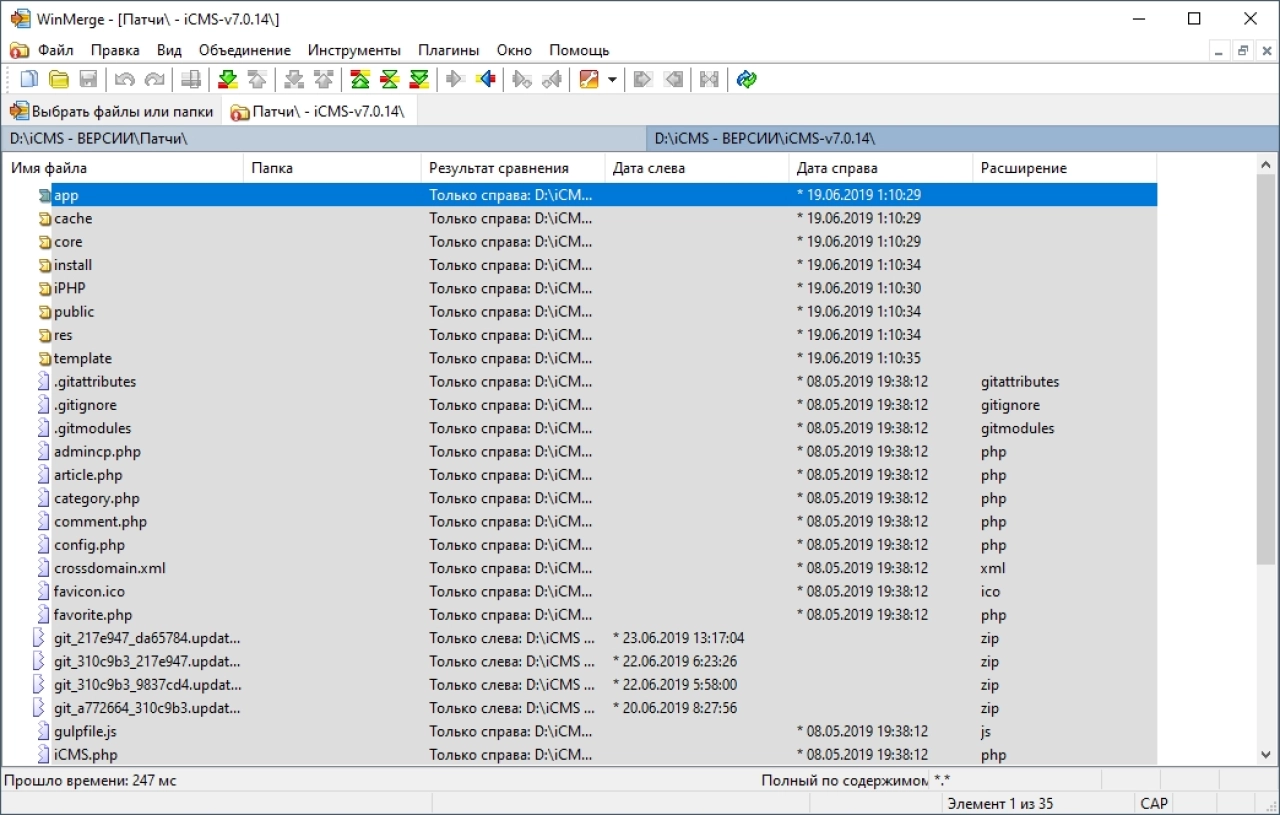This screenshot has width=1280, height=815.
Task: Select the app folder row
Action: coord(580,195)
